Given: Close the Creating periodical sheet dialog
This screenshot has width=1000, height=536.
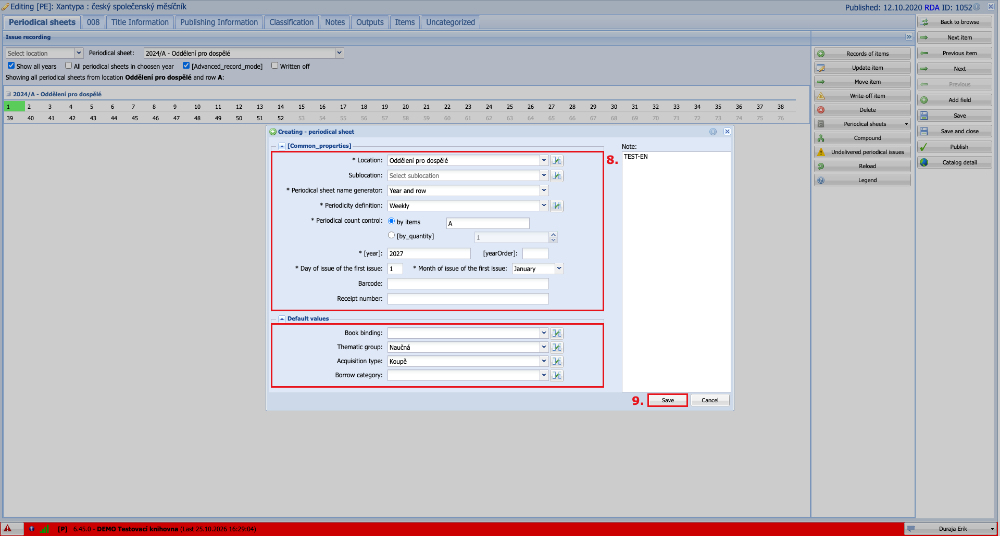Looking at the screenshot, I should pyautogui.click(x=726, y=131).
